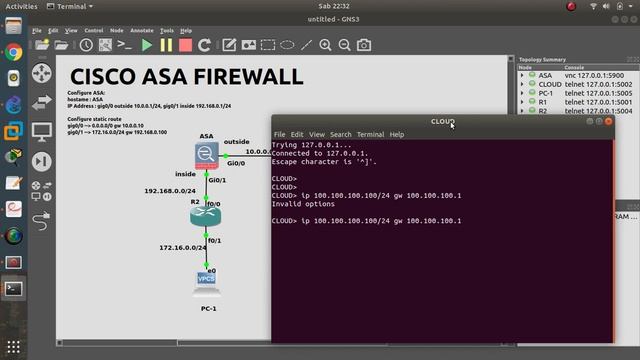Screen dimensions: 640x360
Task: Reload all nodes icon
Action: (x=204, y=45)
